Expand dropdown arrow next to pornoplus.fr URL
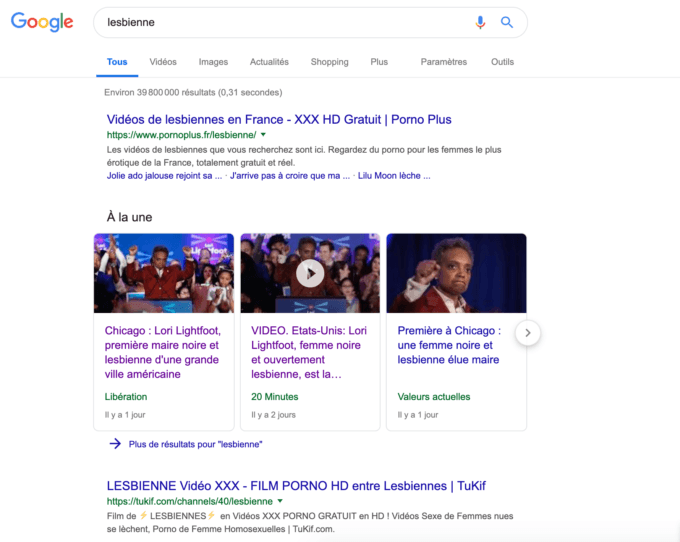The width and height of the screenshot is (680, 542). (263, 135)
